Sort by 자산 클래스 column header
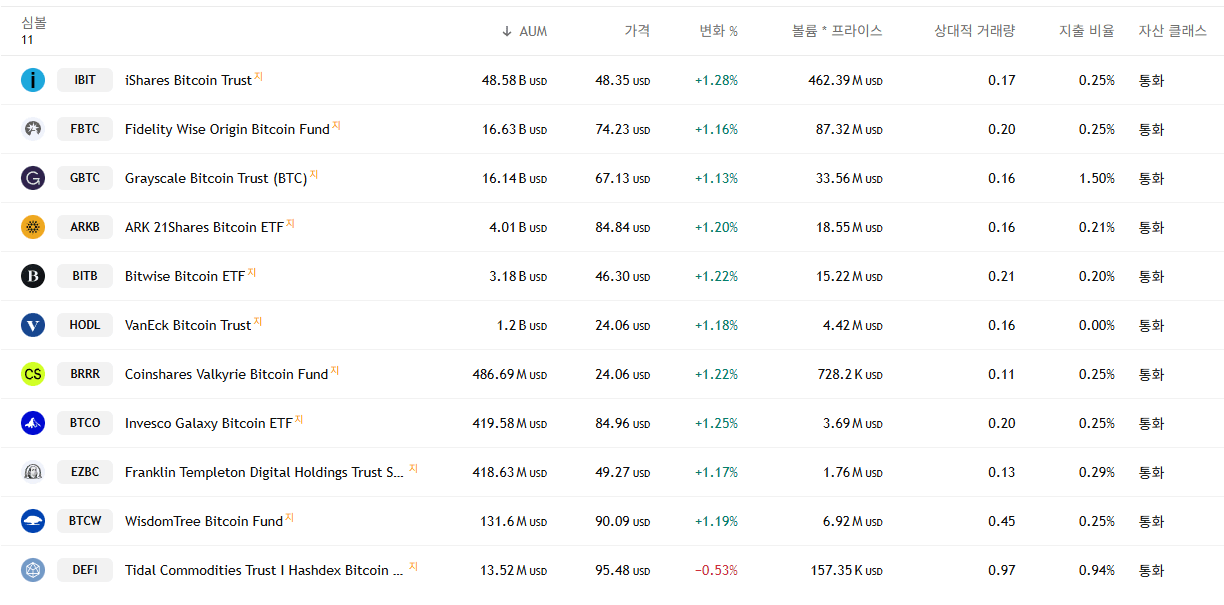 click(x=1172, y=31)
